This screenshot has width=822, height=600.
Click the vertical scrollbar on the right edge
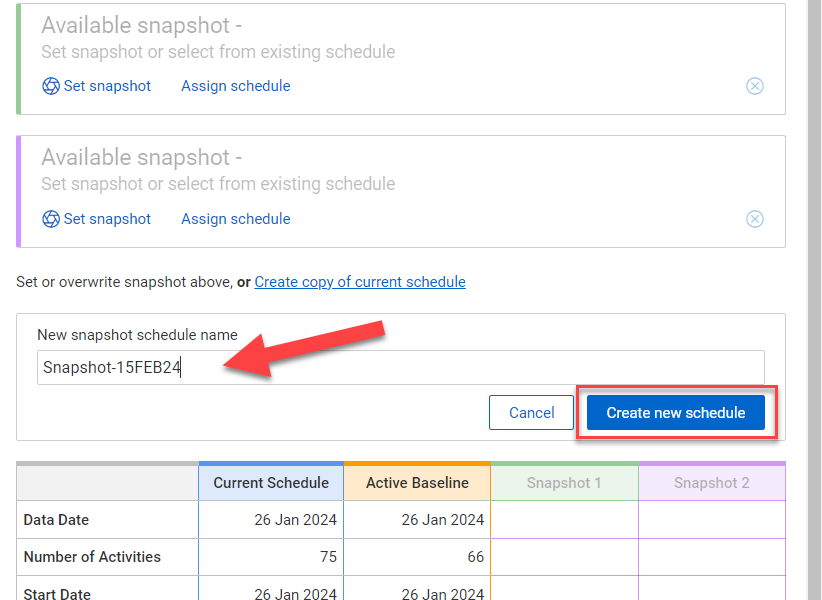pos(814,300)
